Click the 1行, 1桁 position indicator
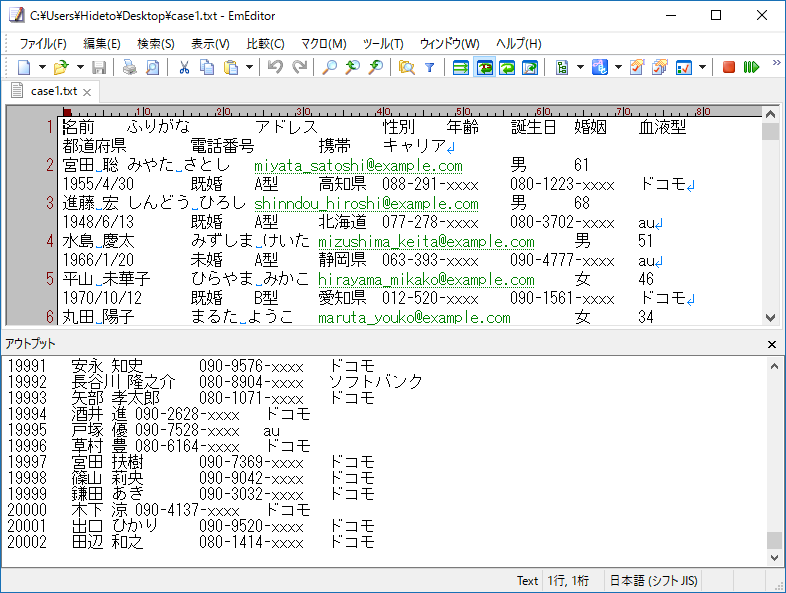786x593 pixels. click(568, 581)
